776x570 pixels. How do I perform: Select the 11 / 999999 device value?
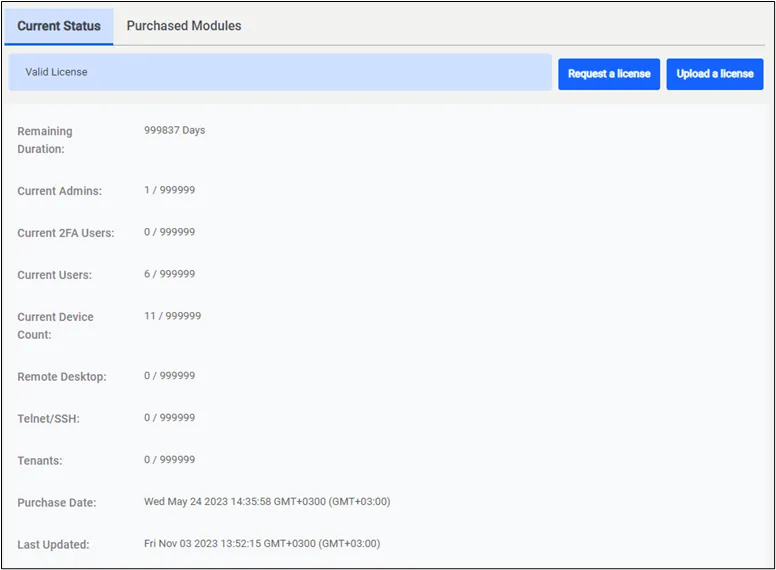point(173,316)
